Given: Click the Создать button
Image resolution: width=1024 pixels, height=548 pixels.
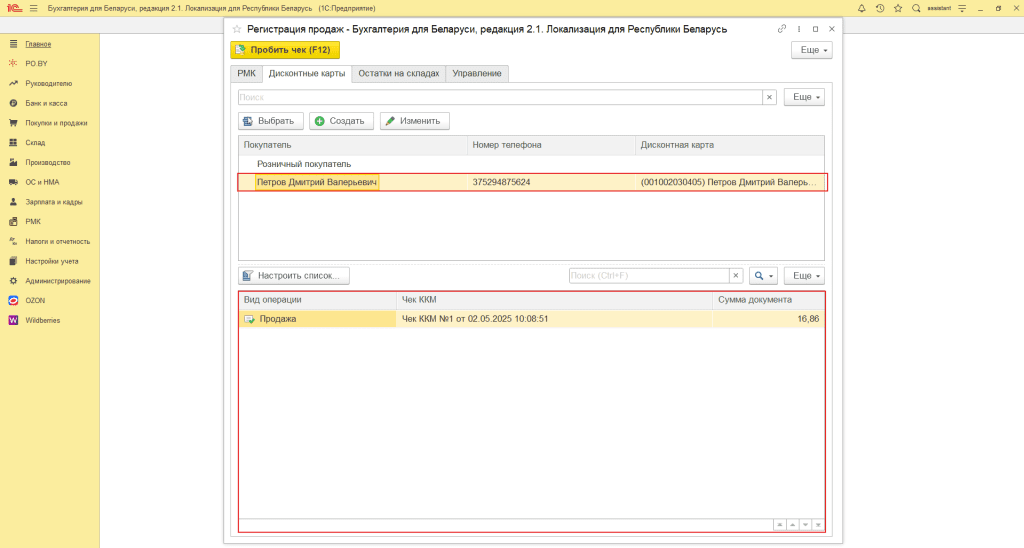Looking at the screenshot, I should pyautogui.click(x=342, y=121).
